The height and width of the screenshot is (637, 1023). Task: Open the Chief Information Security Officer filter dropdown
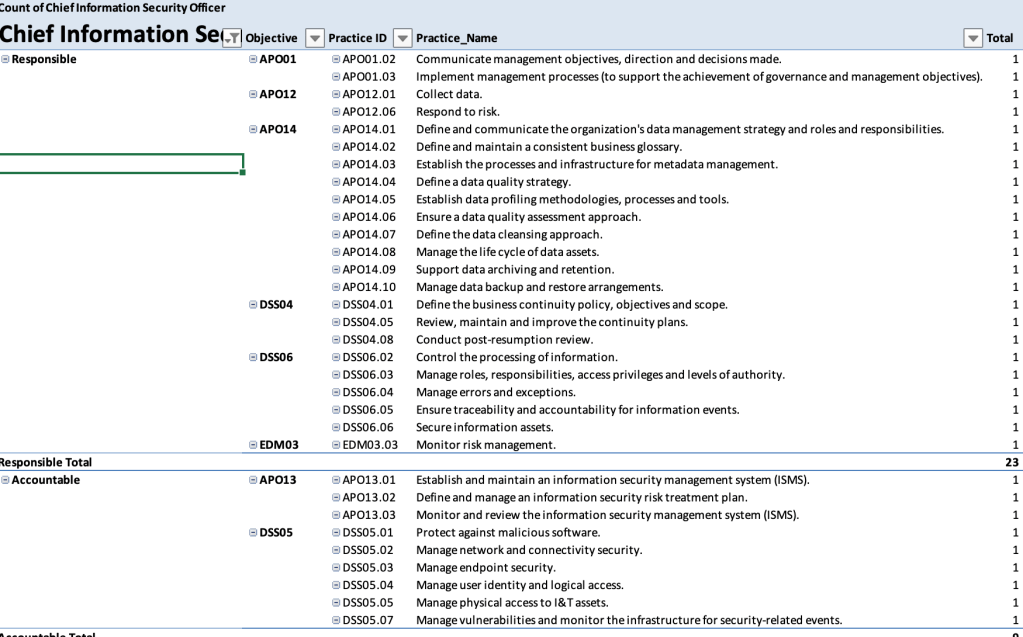pyautogui.click(x=231, y=38)
